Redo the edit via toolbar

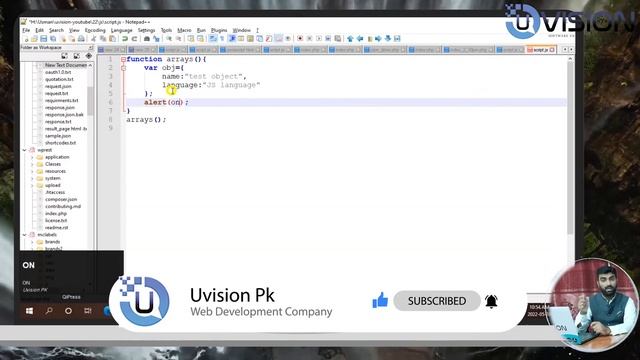pos(134,39)
